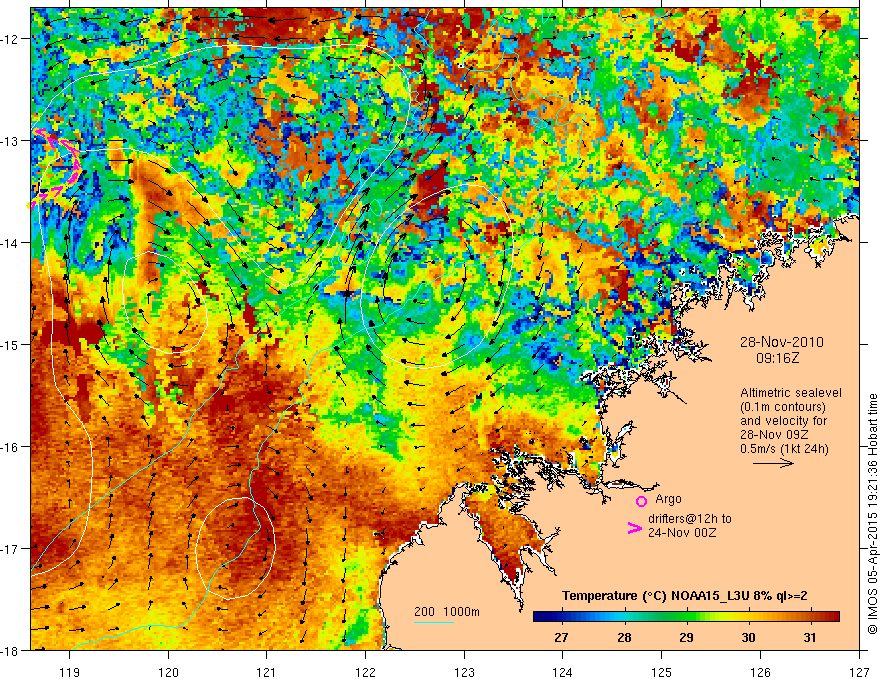
Task: Click the "0.5m/s (1kt 24h)" label
Action: 784,449
